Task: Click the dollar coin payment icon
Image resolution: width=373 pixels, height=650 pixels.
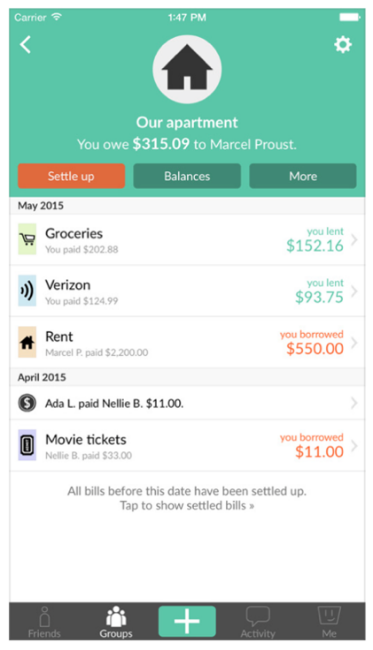Action: pyautogui.click(x=27, y=403)
